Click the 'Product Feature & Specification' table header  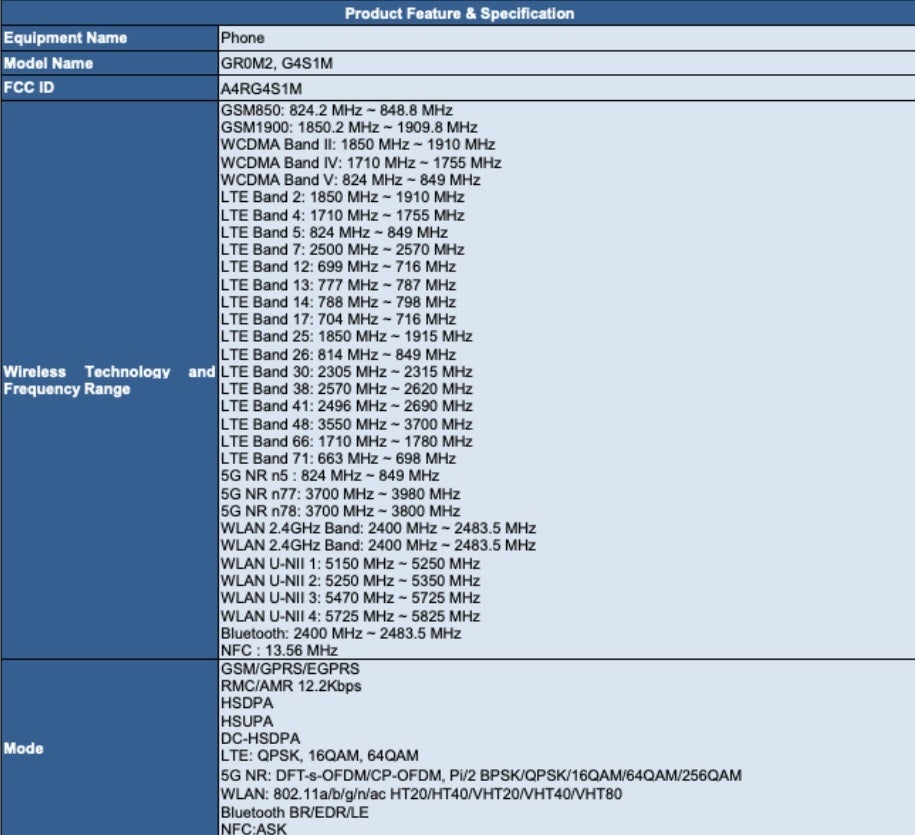tap(459, 13)
